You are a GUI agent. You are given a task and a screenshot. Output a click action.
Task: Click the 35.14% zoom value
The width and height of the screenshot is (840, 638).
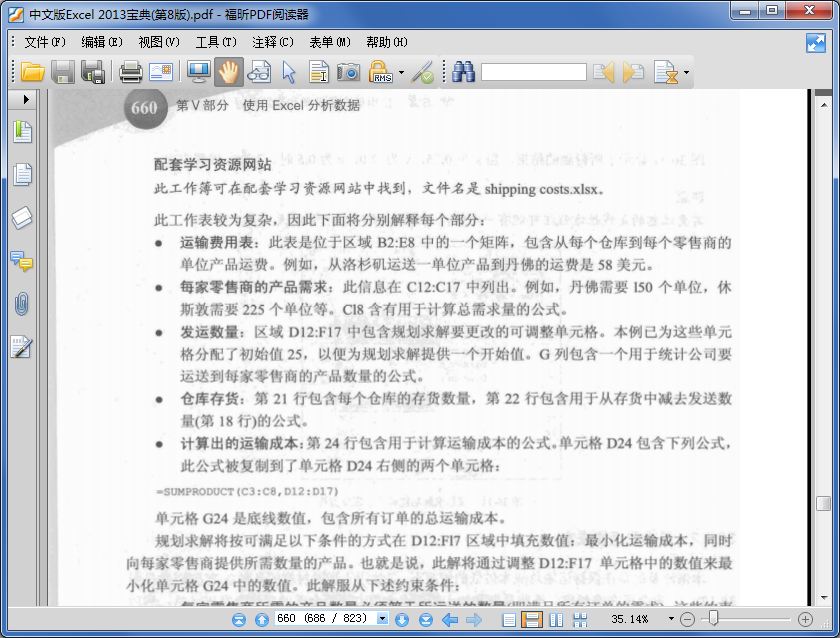point(629,619)
